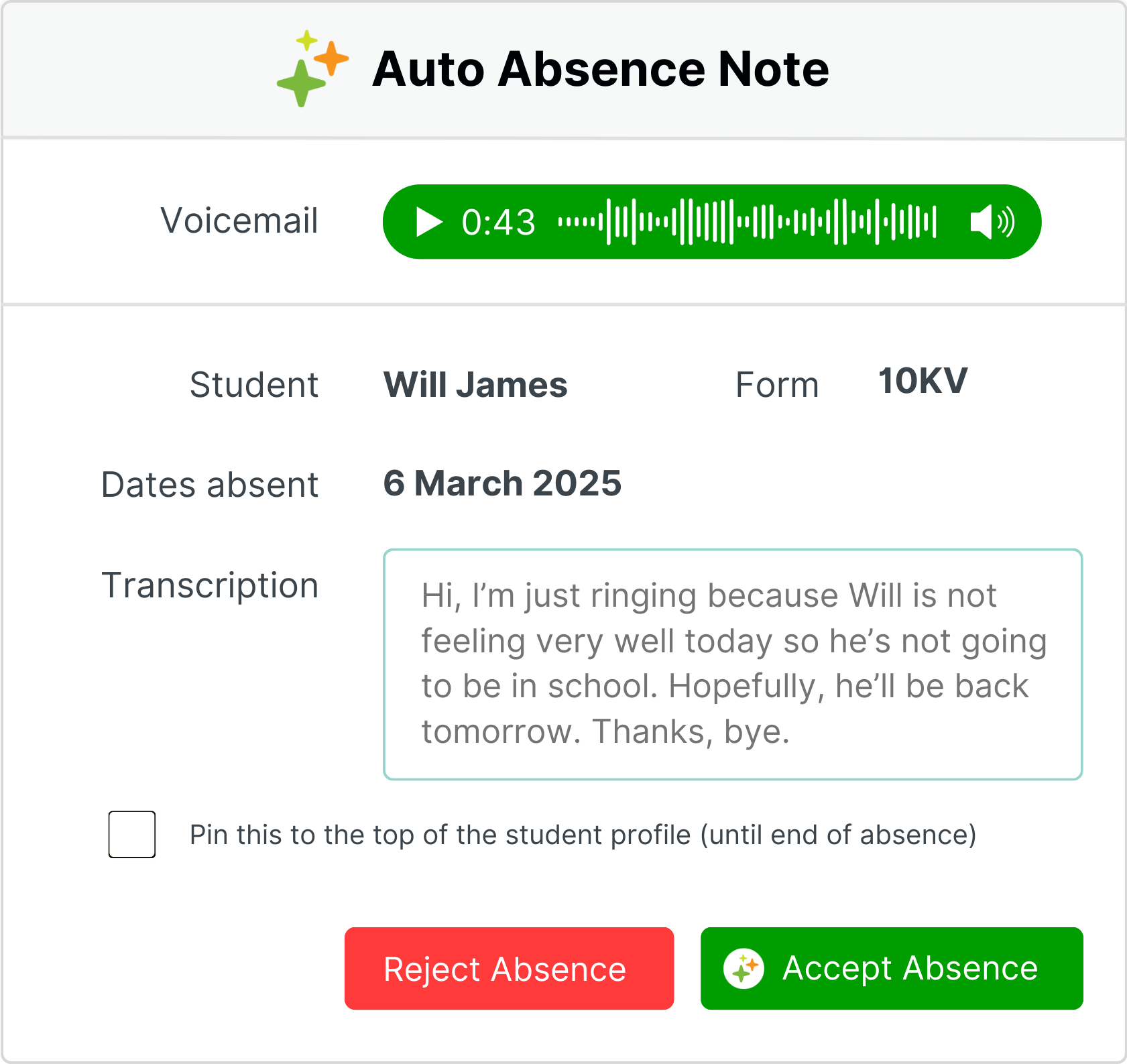This screenshot has width=1127, height=1064.
Task: Click the Student field label
Action: click(254, 386)
